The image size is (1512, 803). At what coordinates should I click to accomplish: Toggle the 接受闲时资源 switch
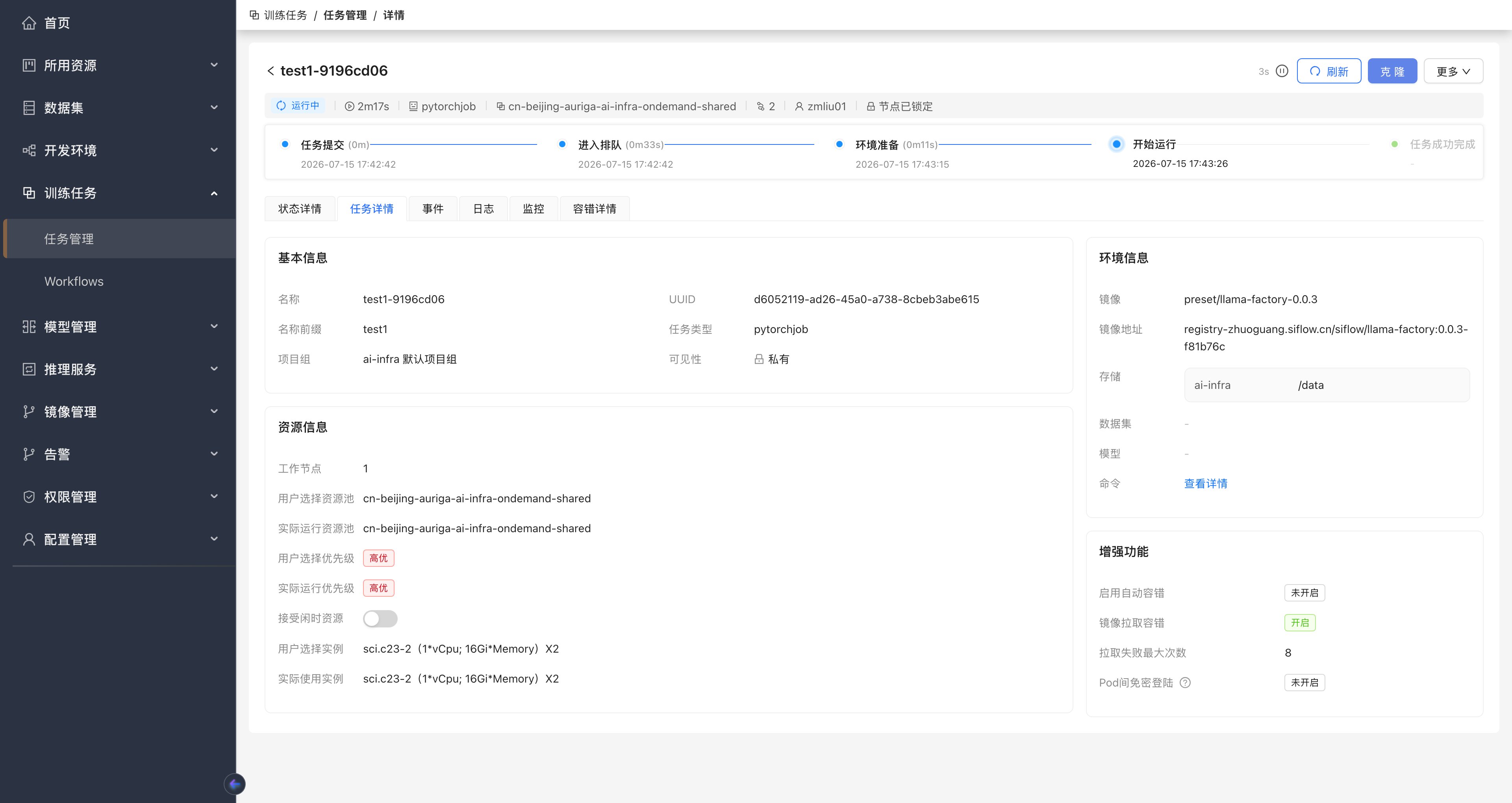pyautogui.click(x=380, y=619)
